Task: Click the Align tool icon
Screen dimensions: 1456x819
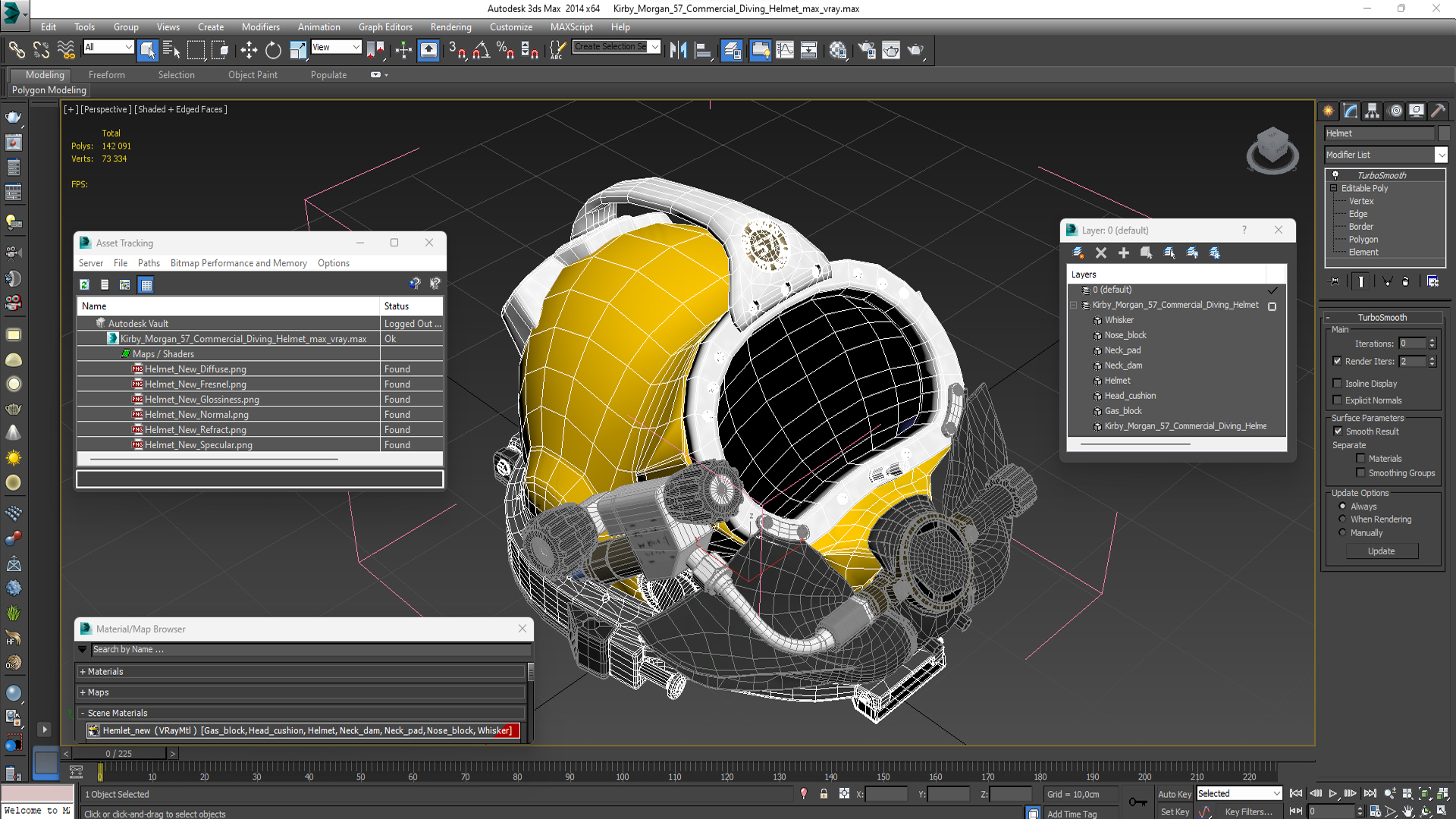Action: pos(703,50)
